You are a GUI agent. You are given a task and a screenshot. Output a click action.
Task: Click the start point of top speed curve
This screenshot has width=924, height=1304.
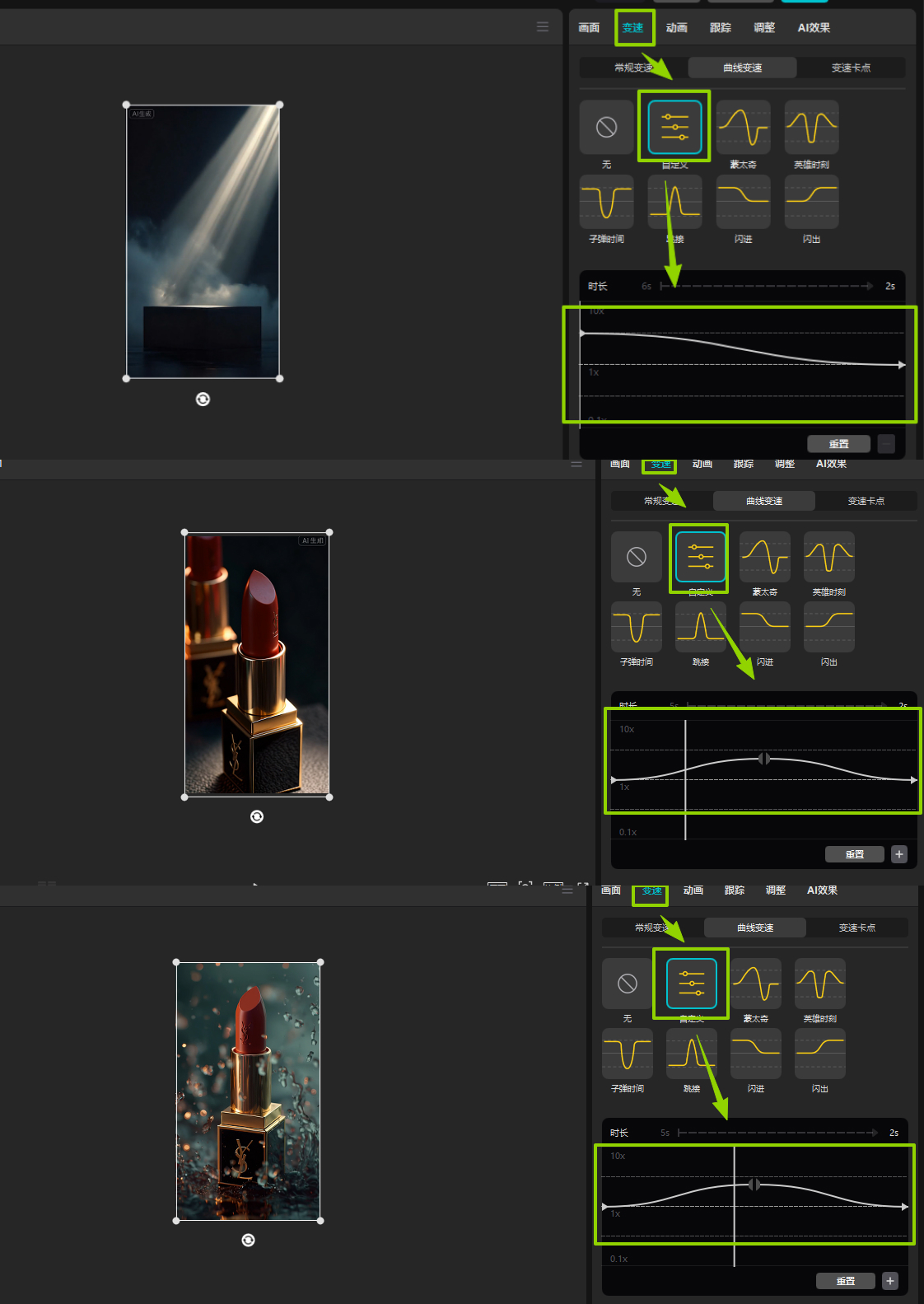click(x=582, y=334)
